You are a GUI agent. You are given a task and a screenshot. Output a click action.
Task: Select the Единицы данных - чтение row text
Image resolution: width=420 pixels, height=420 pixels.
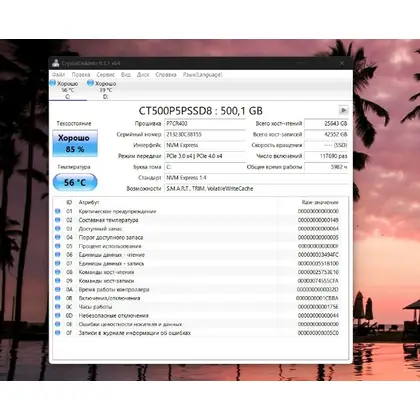pos(112,255)
